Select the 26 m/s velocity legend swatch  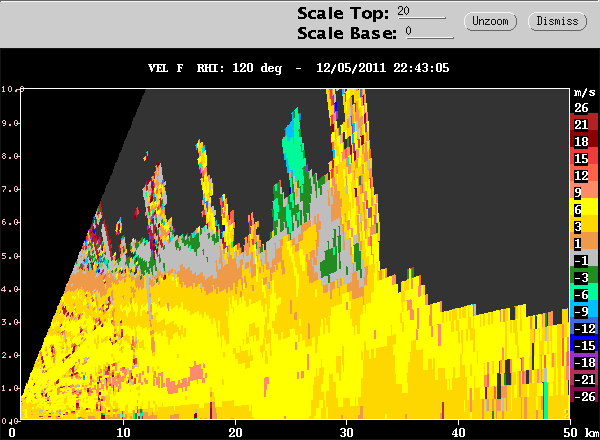581,107
